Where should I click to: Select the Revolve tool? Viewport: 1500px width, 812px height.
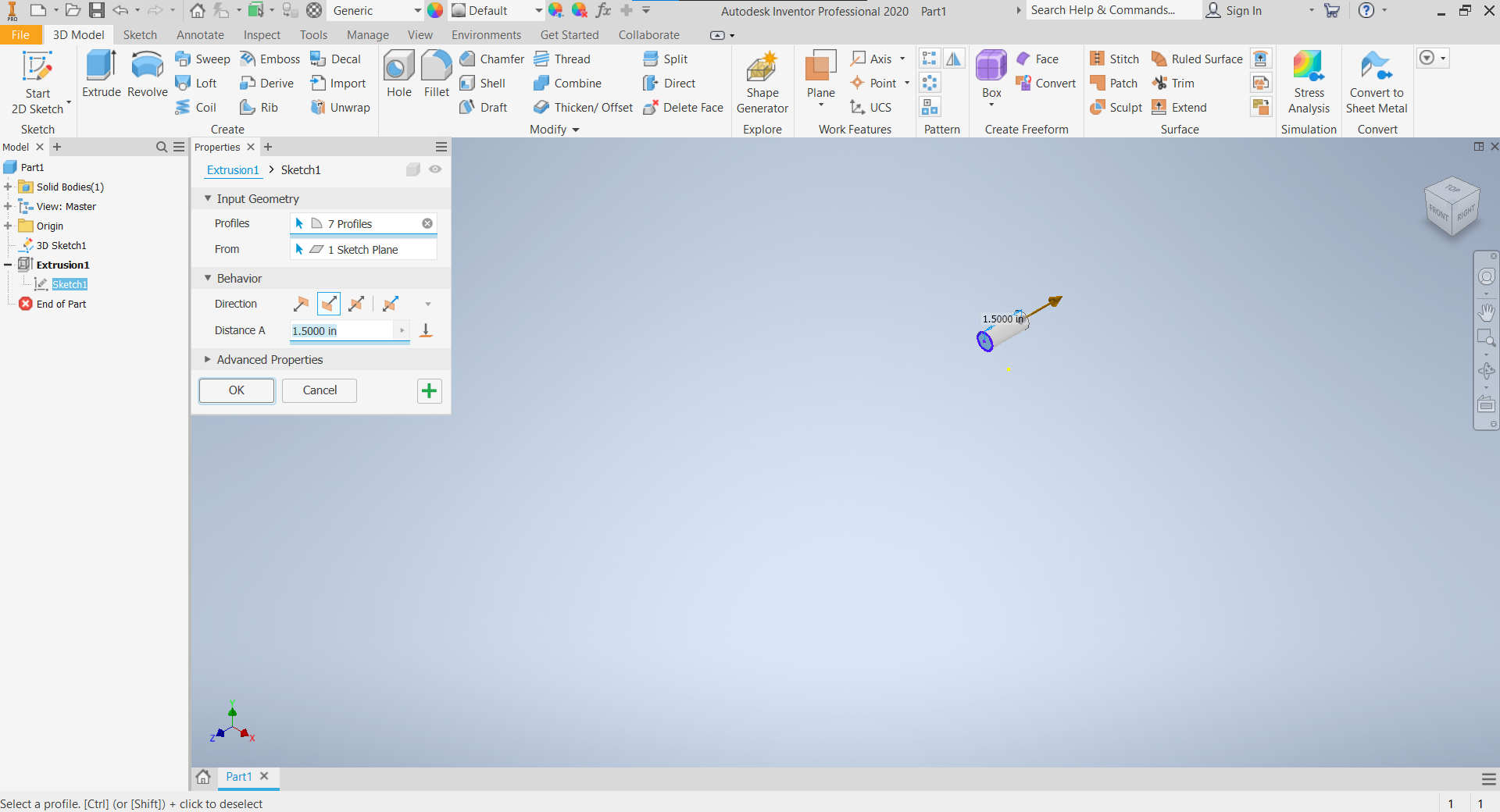148,74
